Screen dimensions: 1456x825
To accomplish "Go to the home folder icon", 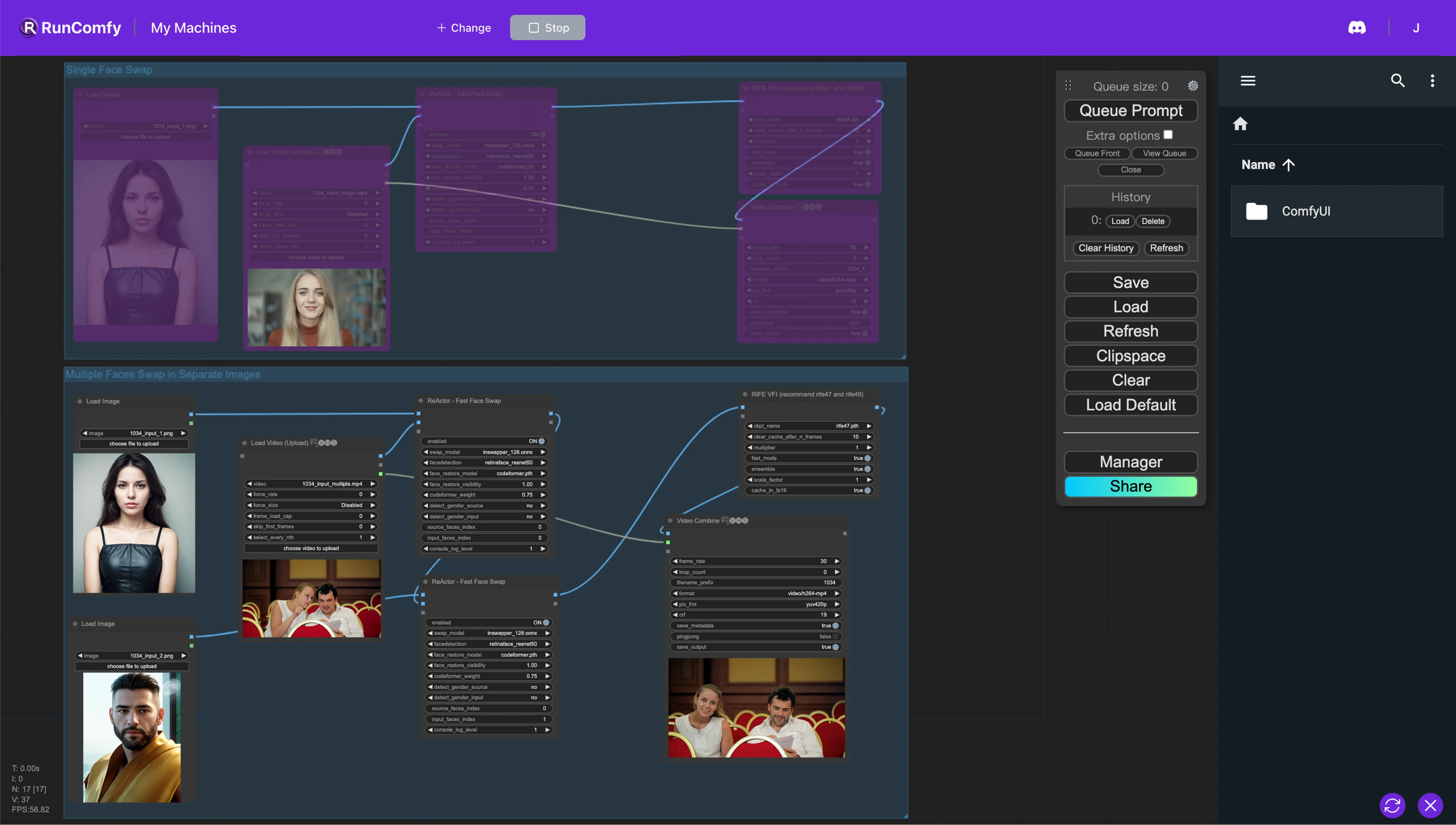I will [1240, 124].
